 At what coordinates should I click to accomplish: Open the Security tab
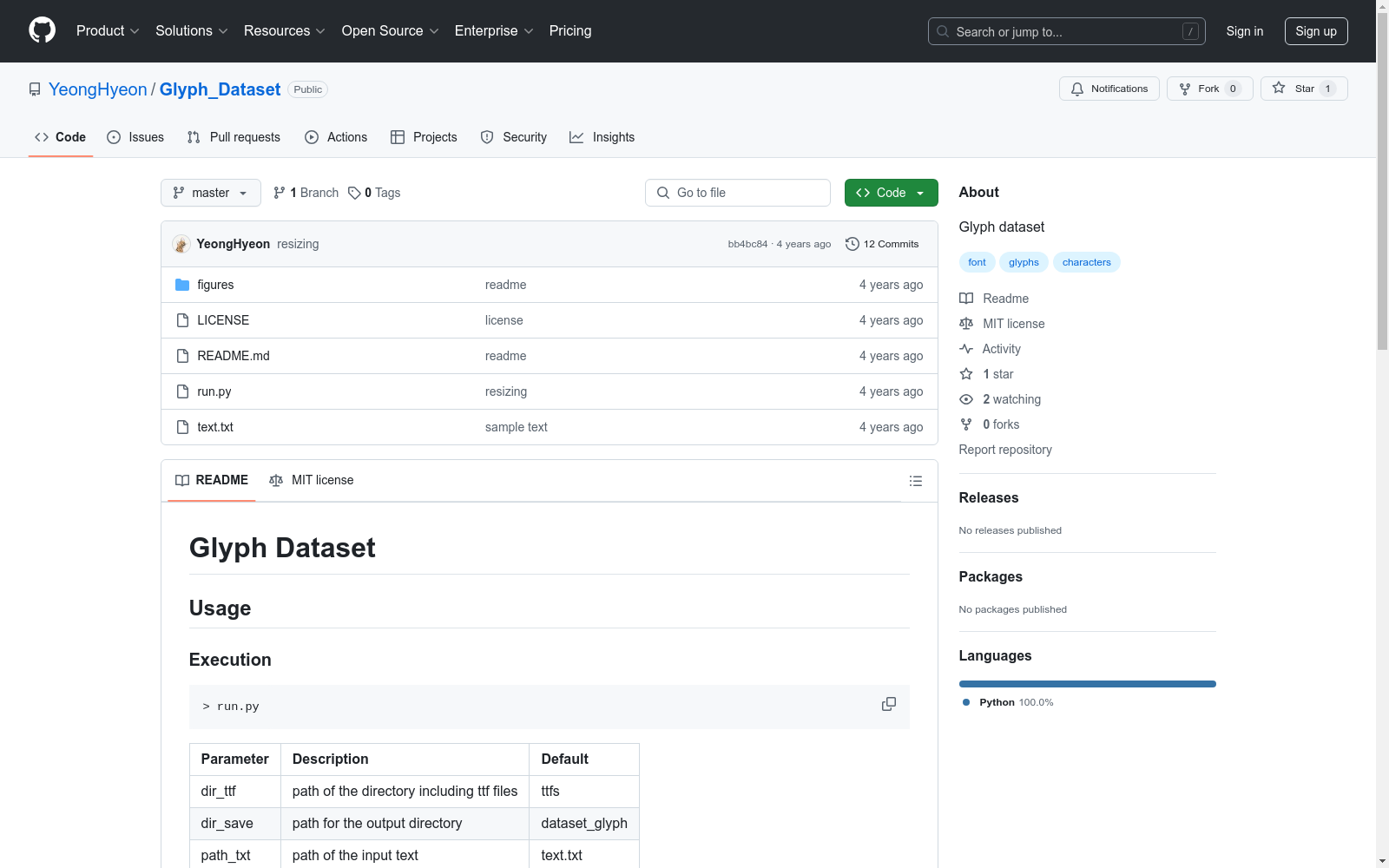click(x=514, y=137)
